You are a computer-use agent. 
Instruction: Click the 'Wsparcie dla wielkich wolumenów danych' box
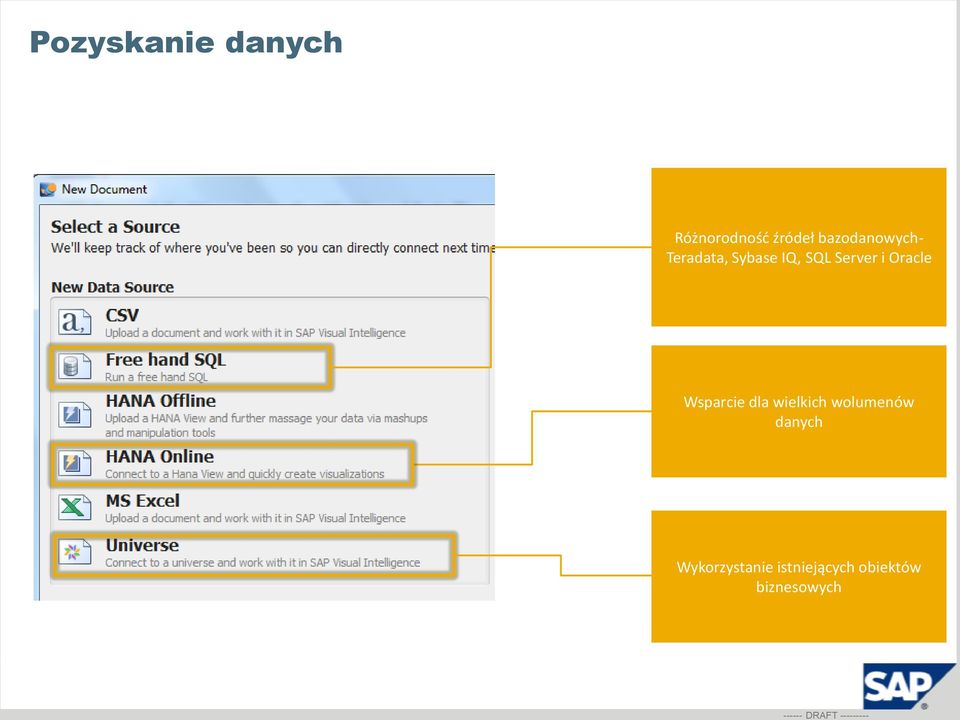[x=798, y=411]
